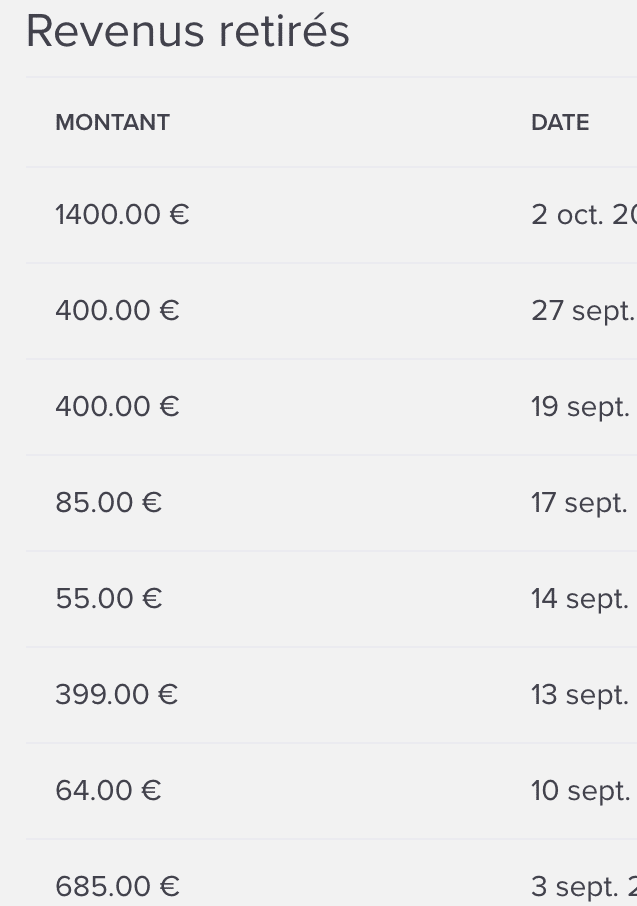Click the Revenus retirés heading
Screen dimensions: 637x906
(187, 32)
